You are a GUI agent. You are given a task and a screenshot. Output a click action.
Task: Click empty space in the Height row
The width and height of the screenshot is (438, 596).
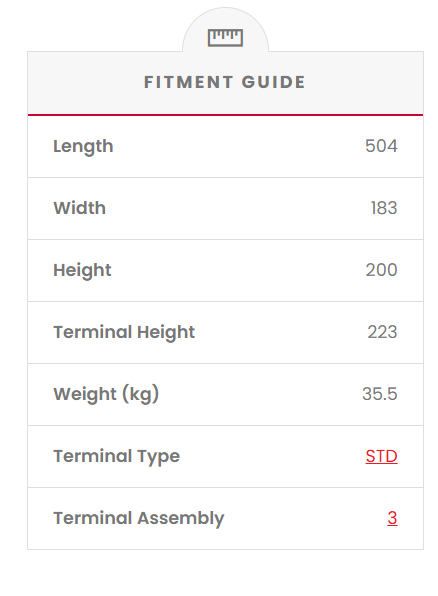click(236, 270)
